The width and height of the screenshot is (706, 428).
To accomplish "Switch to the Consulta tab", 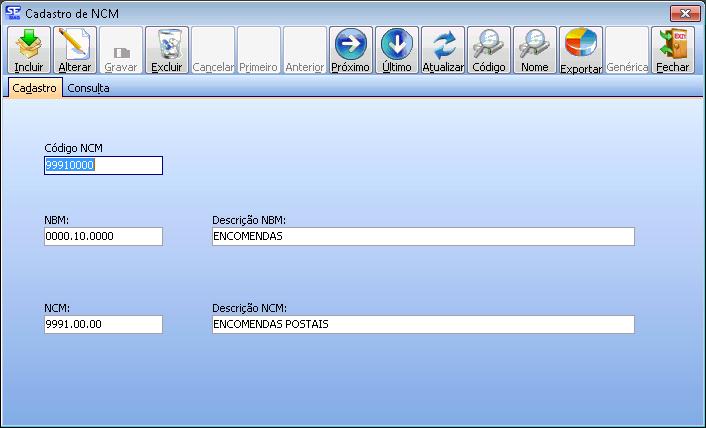I will coord(88,88).
